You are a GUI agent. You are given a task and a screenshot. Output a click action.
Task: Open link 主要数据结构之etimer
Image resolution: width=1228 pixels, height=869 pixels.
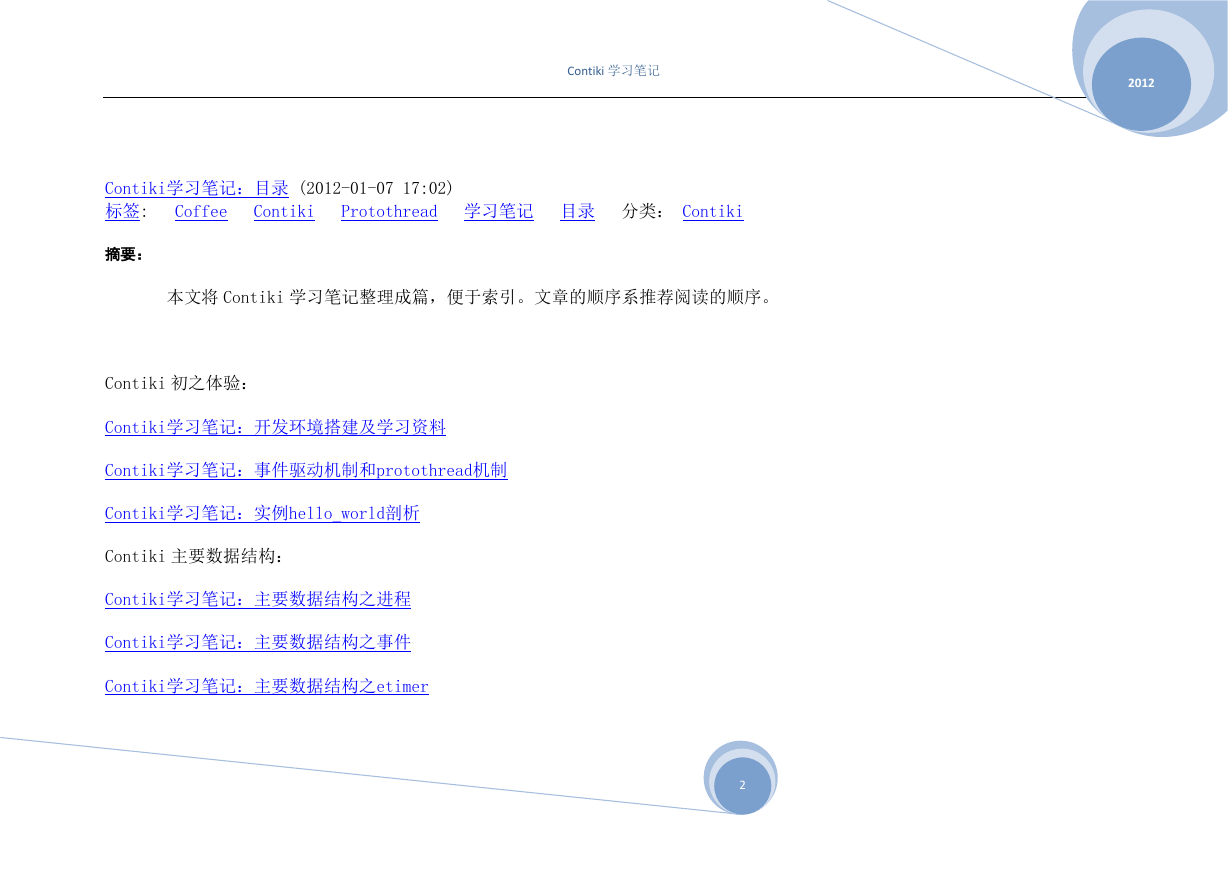click(x=267, y=686)
